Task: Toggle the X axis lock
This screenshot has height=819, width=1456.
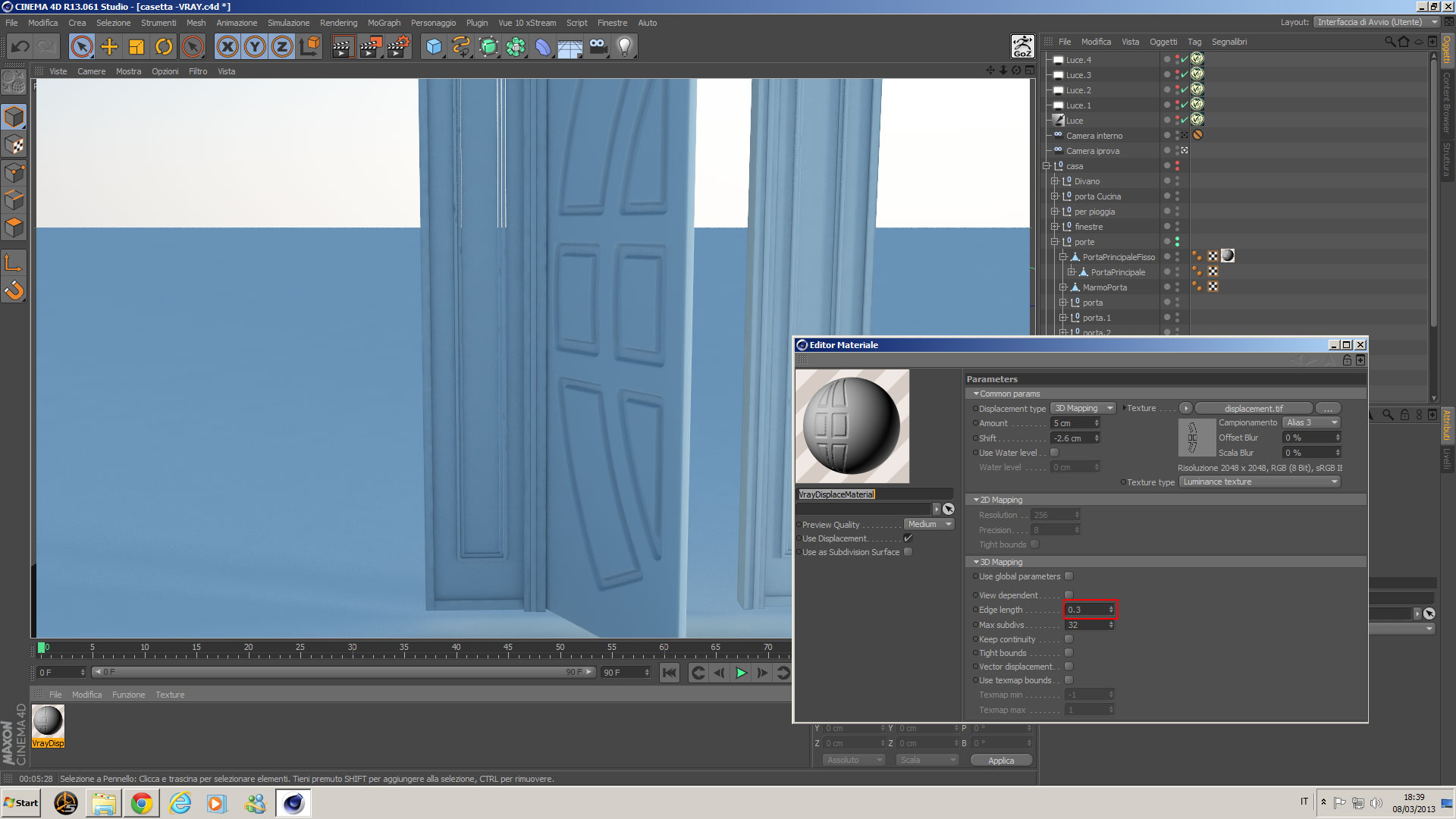Action: coord(227,47)
